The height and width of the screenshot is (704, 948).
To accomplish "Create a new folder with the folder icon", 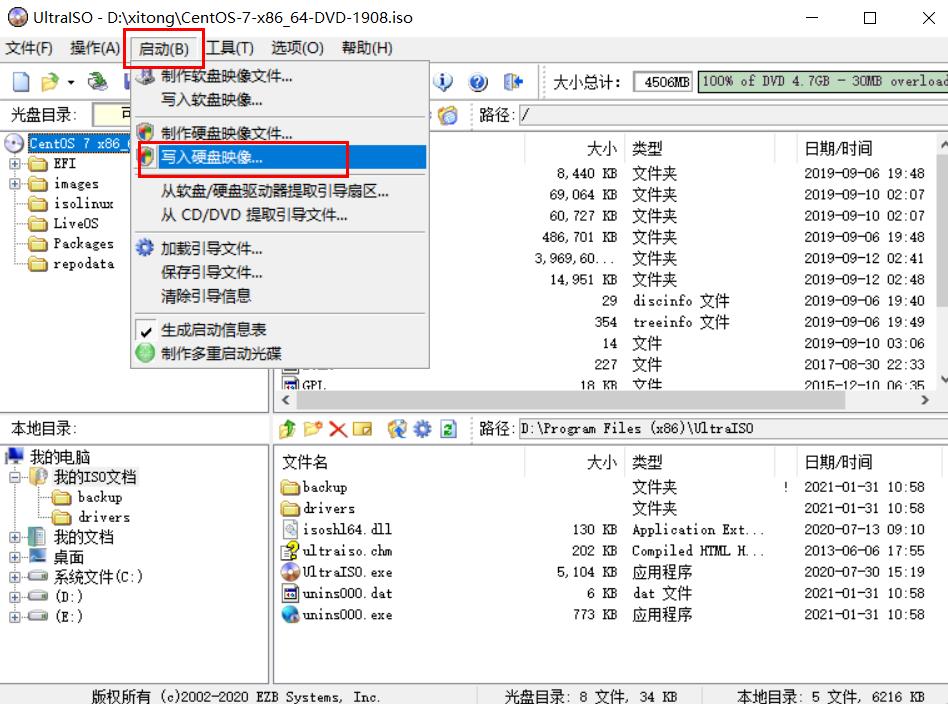I will (312, 427).
